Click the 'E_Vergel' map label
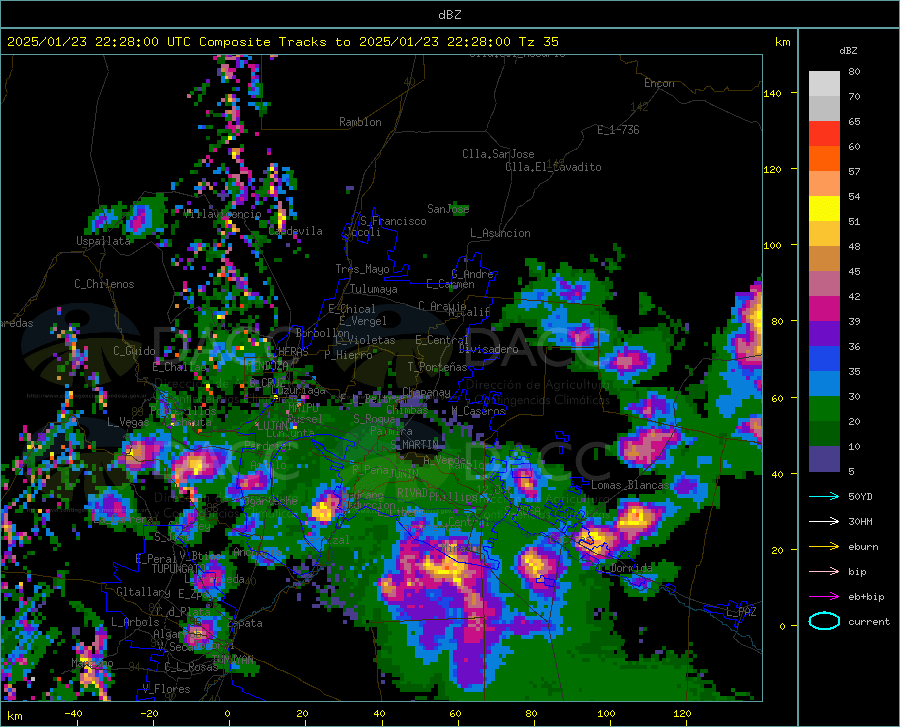 click(x=363, y=321)
